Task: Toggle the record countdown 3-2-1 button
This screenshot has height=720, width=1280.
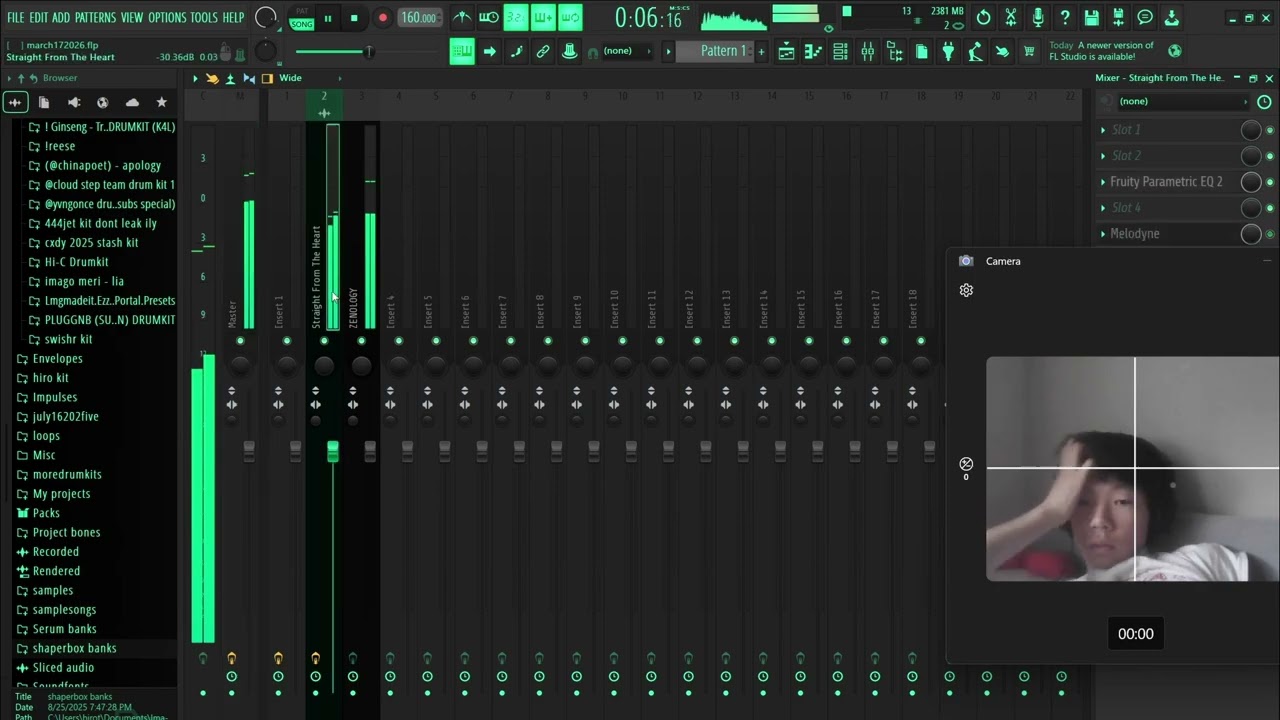Action: point(516,18)
